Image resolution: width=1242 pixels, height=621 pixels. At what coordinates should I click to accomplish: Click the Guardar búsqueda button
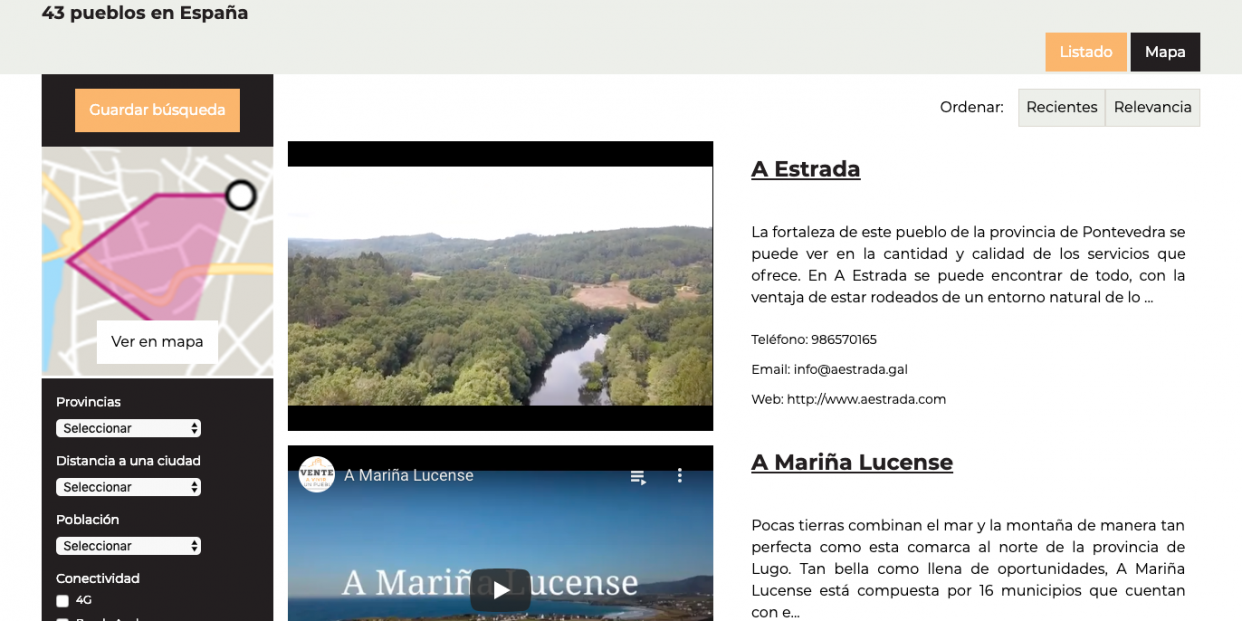(x=157, y=110)
